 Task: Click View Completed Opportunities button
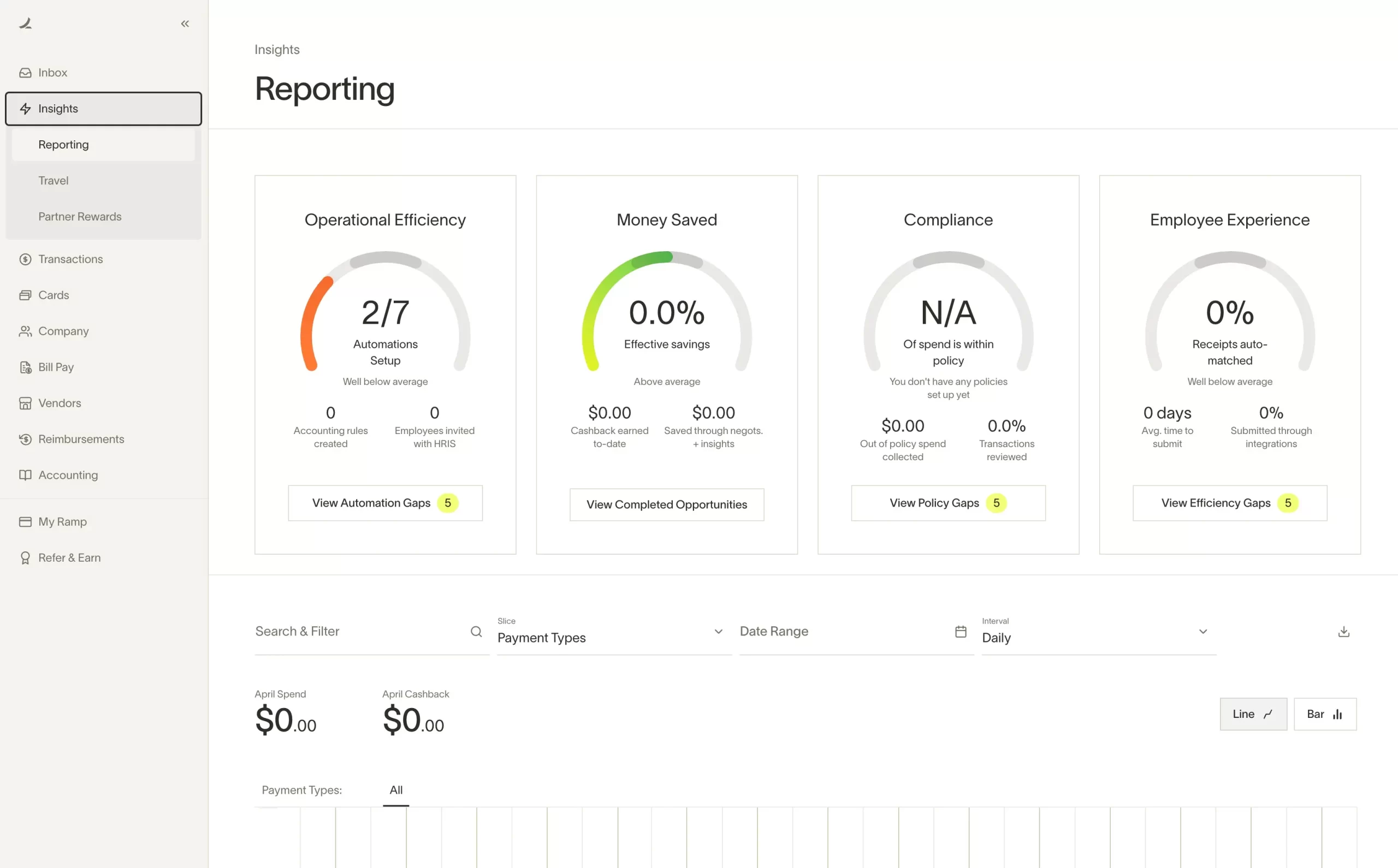[666, 504]
